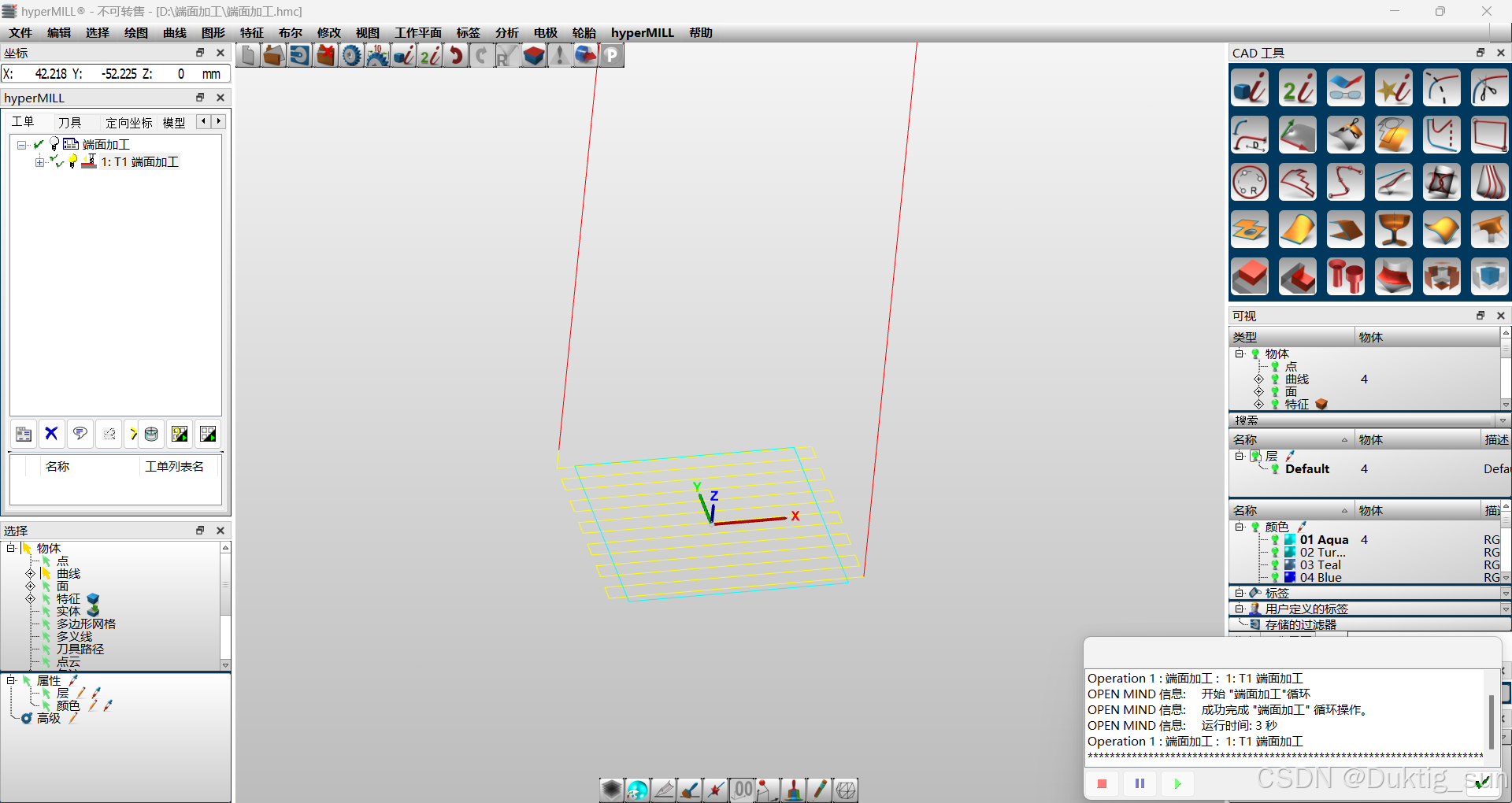Click the cylinder stock icon in hyperMILL panel
Screen dimensions: 1512x803
pos(151,434)
